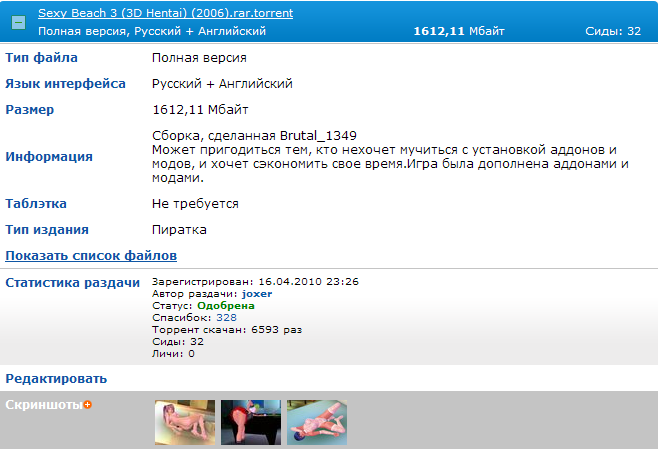Image resolution: width=658 pixels, height=449 pixels.
Task: Click the "Статистика раздачи" label
Action: coord(73,282)
